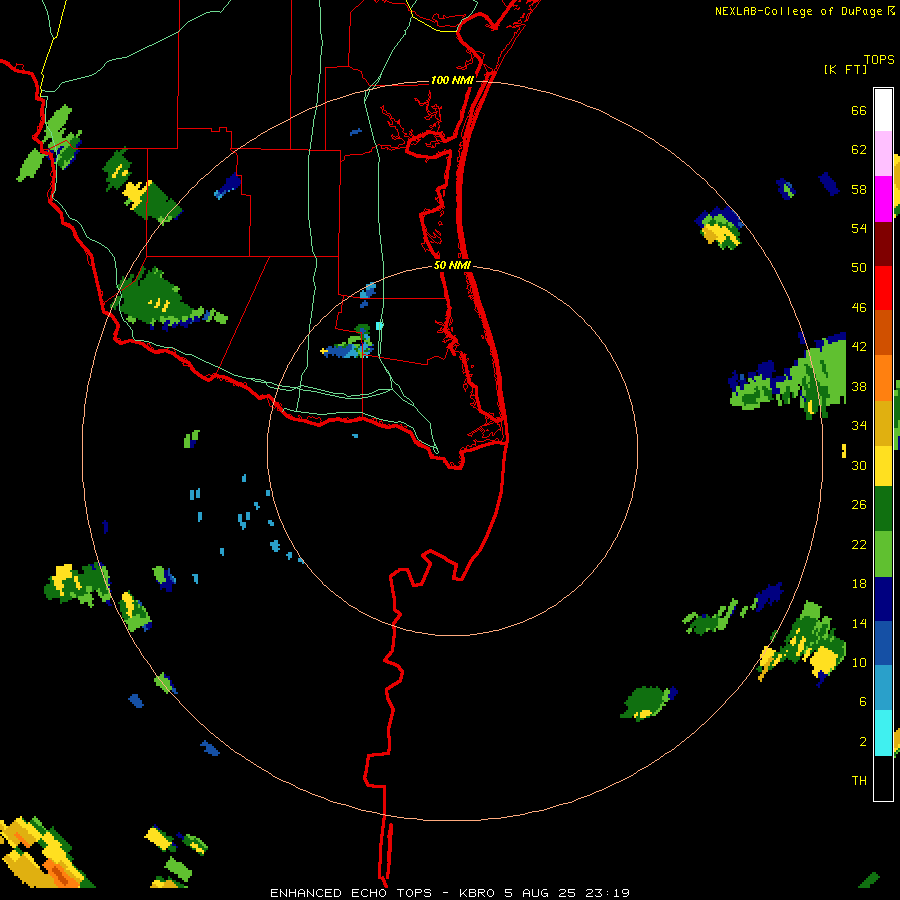Click the "KBRO" radar site identifier
The height and width of the screenshot is (900, 900).
tap(476, 893)
